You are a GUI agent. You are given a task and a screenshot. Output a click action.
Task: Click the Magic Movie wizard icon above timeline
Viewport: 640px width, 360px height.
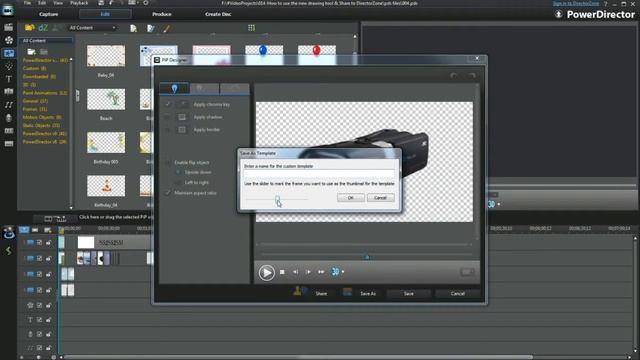point(9,233)
